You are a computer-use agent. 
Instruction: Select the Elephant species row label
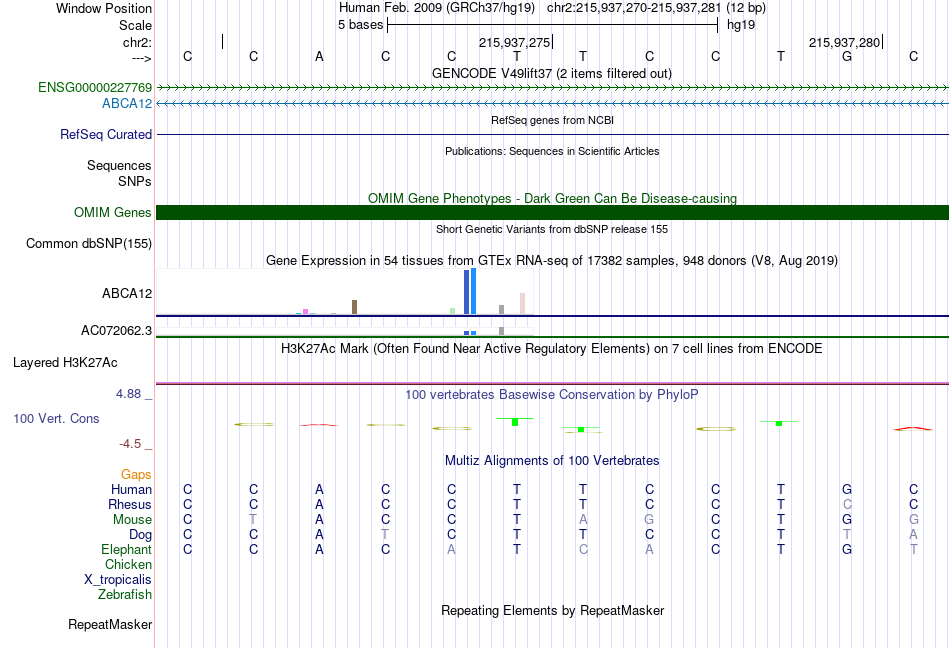(126, 549)
